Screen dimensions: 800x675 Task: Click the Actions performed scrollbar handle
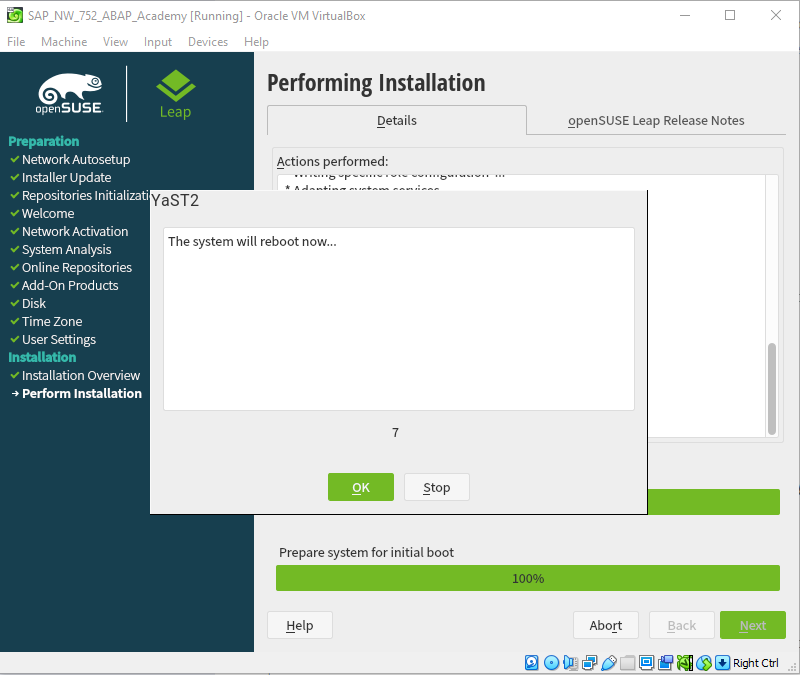(x=772, y=389)
